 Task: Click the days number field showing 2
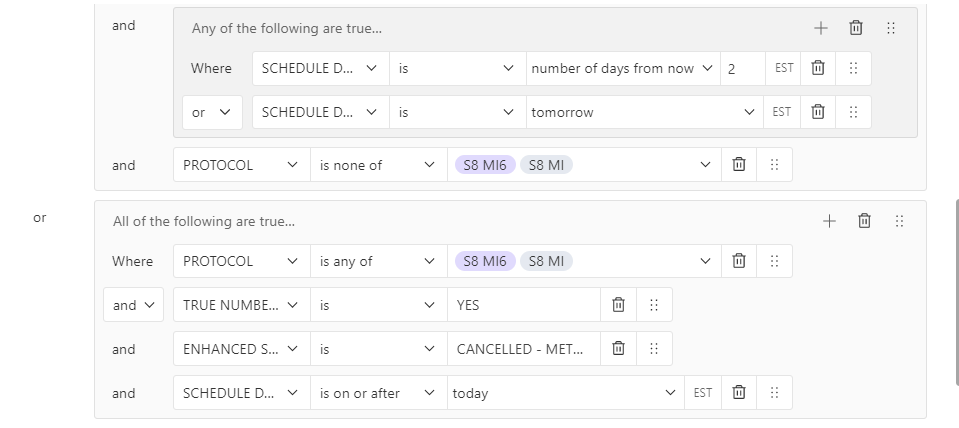click(x=743, y=68)
